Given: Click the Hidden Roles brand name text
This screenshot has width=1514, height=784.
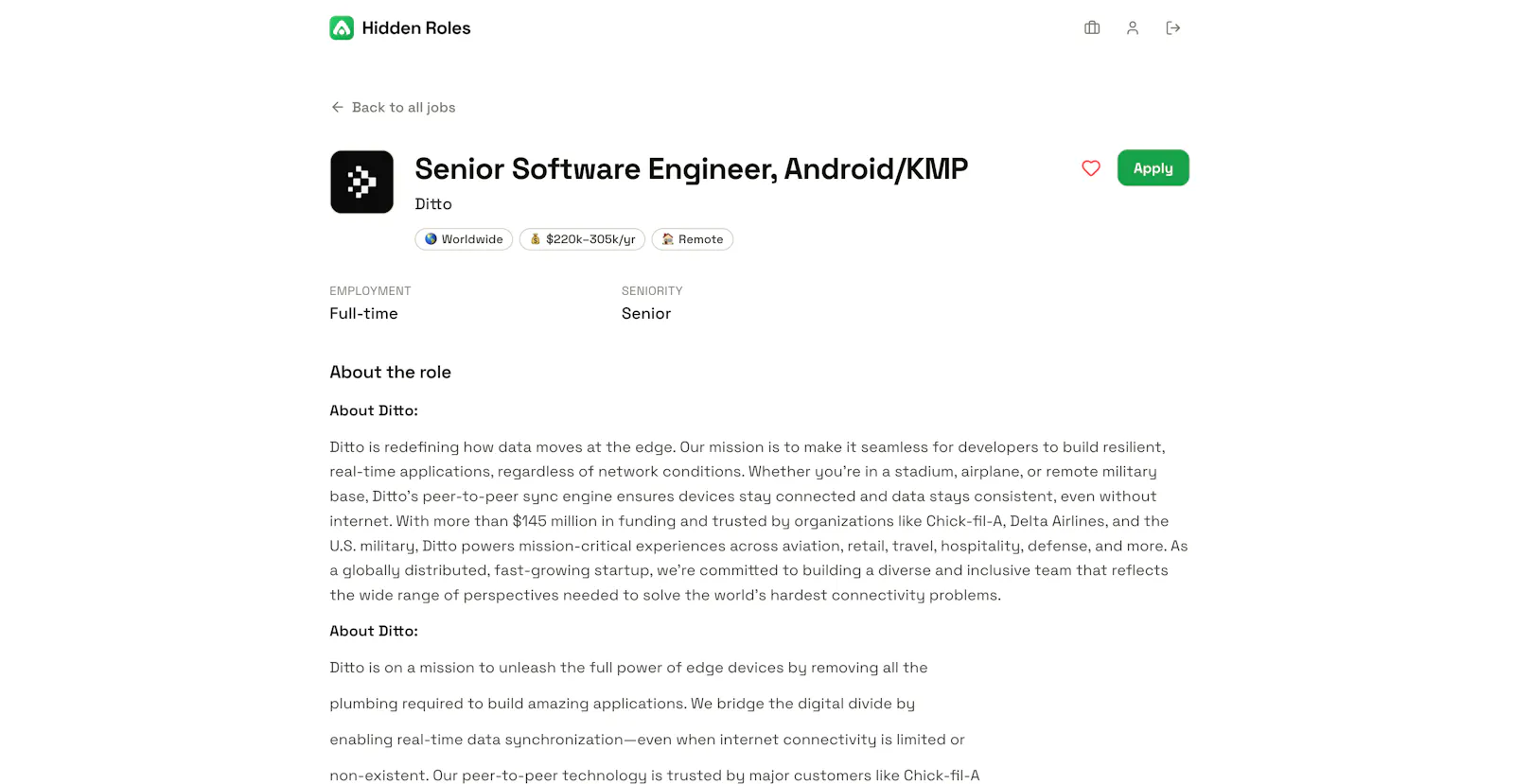Looking at the screenshot, I should (416, 28).
